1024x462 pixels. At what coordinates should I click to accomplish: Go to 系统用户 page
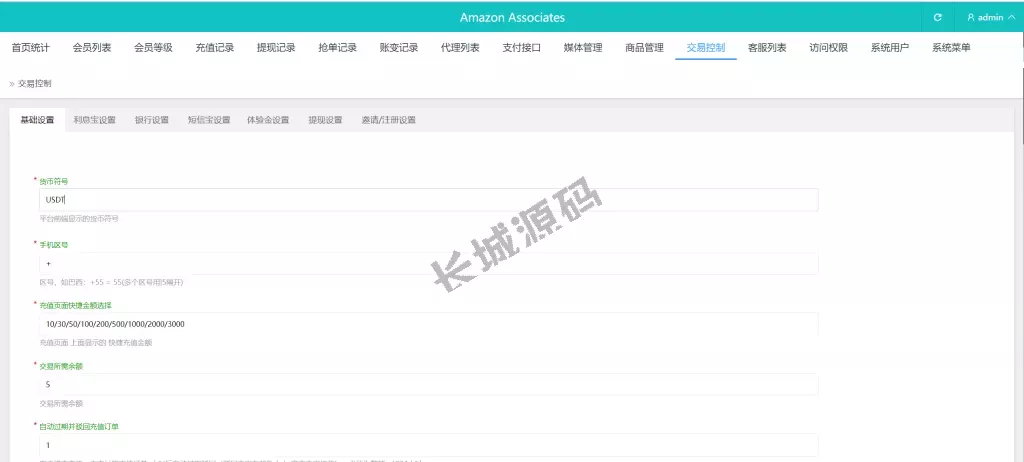[x=890, y=48]
